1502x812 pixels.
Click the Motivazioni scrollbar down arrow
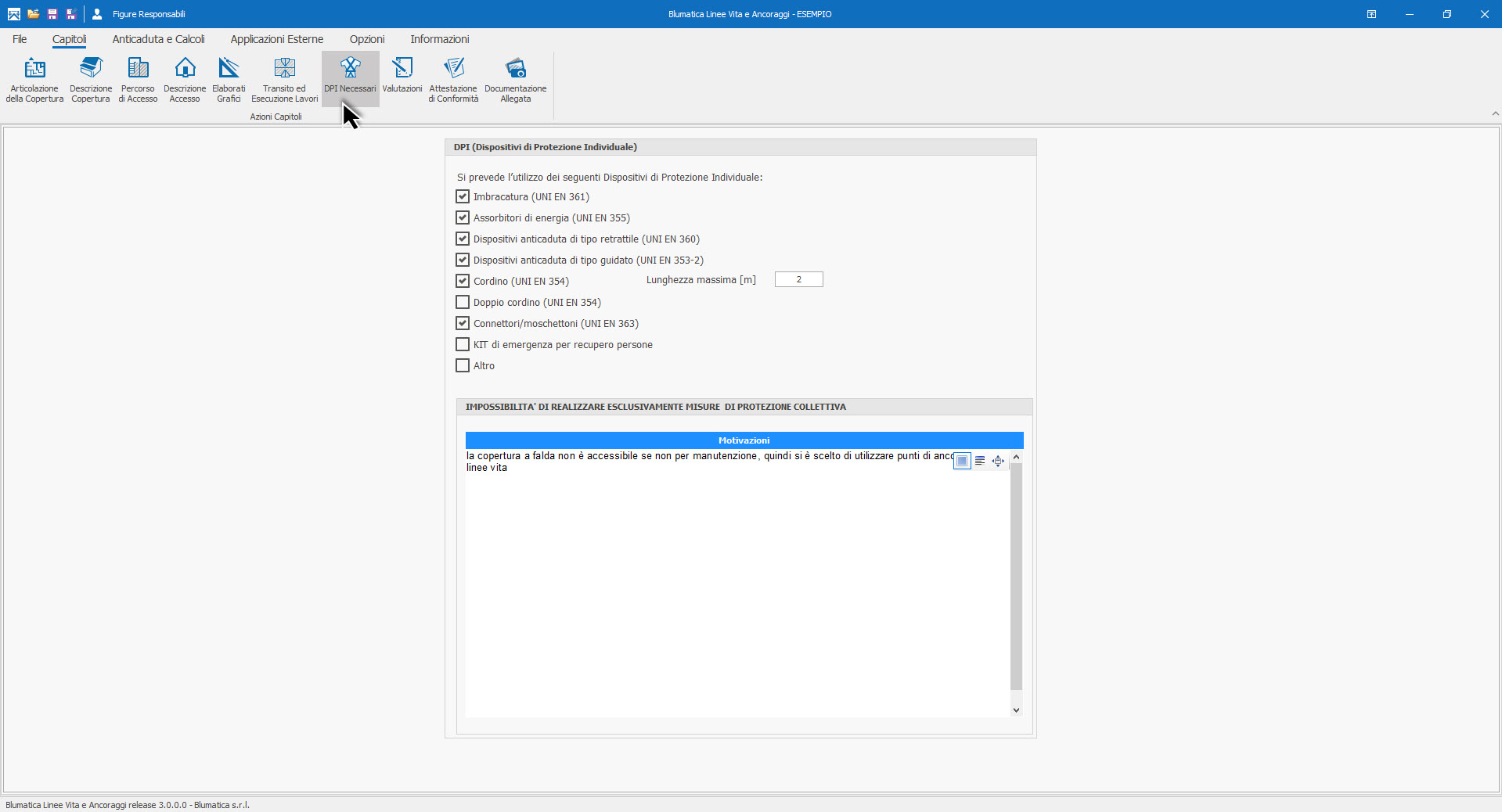pyautogui.click(x=1016, y=710)
